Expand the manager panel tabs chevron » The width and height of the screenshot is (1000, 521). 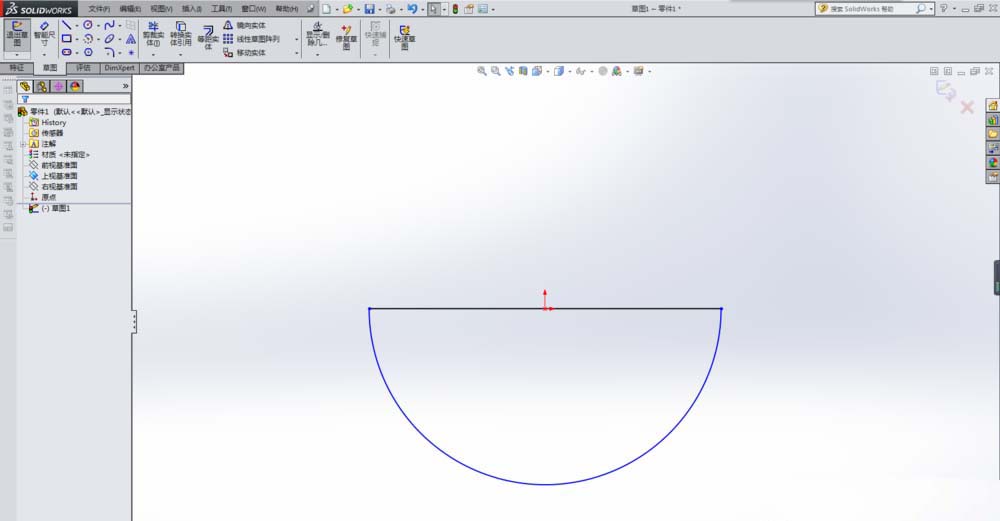[125, 85]
